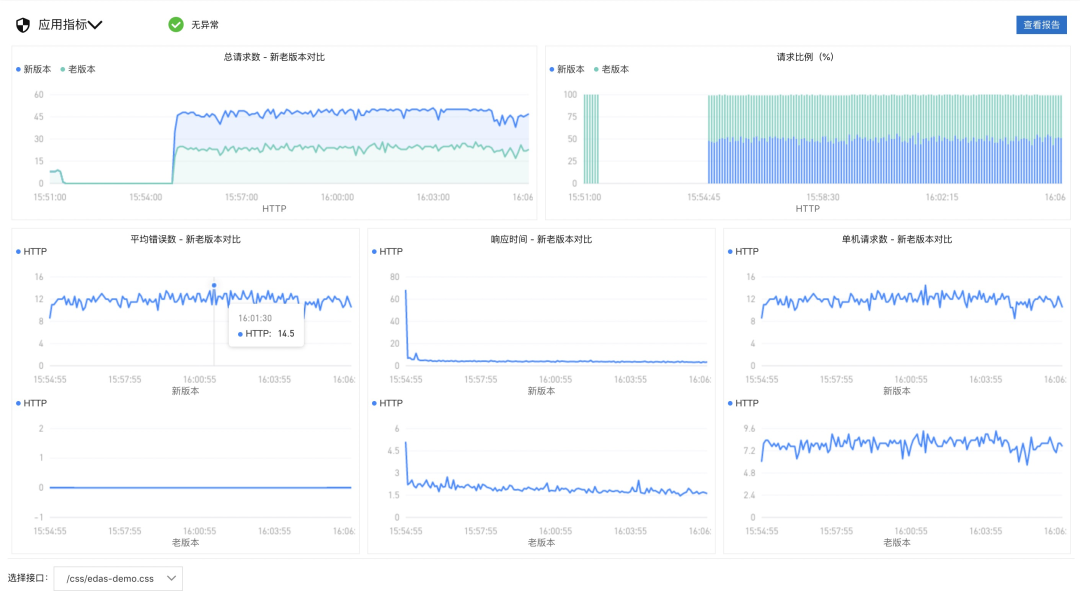This screenshot has width=1080, height=599.
Task: Toggle HTTP legend in 响应时间 新版本 chart
Action: point(388,251)
